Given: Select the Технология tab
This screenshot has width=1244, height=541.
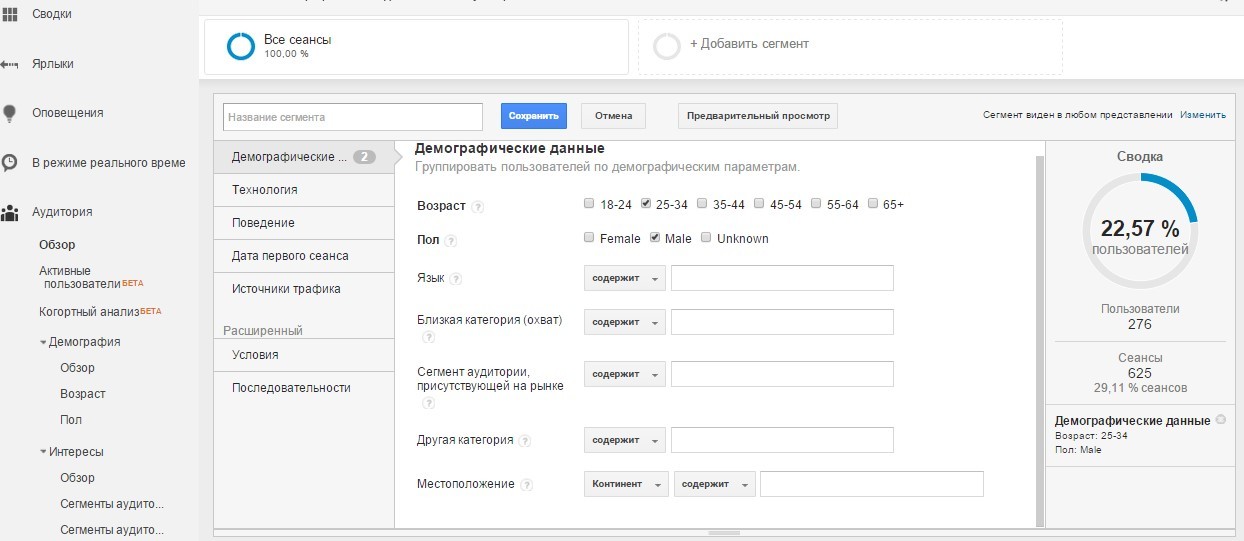Looking at the screenshot, I should pos(304,190).
